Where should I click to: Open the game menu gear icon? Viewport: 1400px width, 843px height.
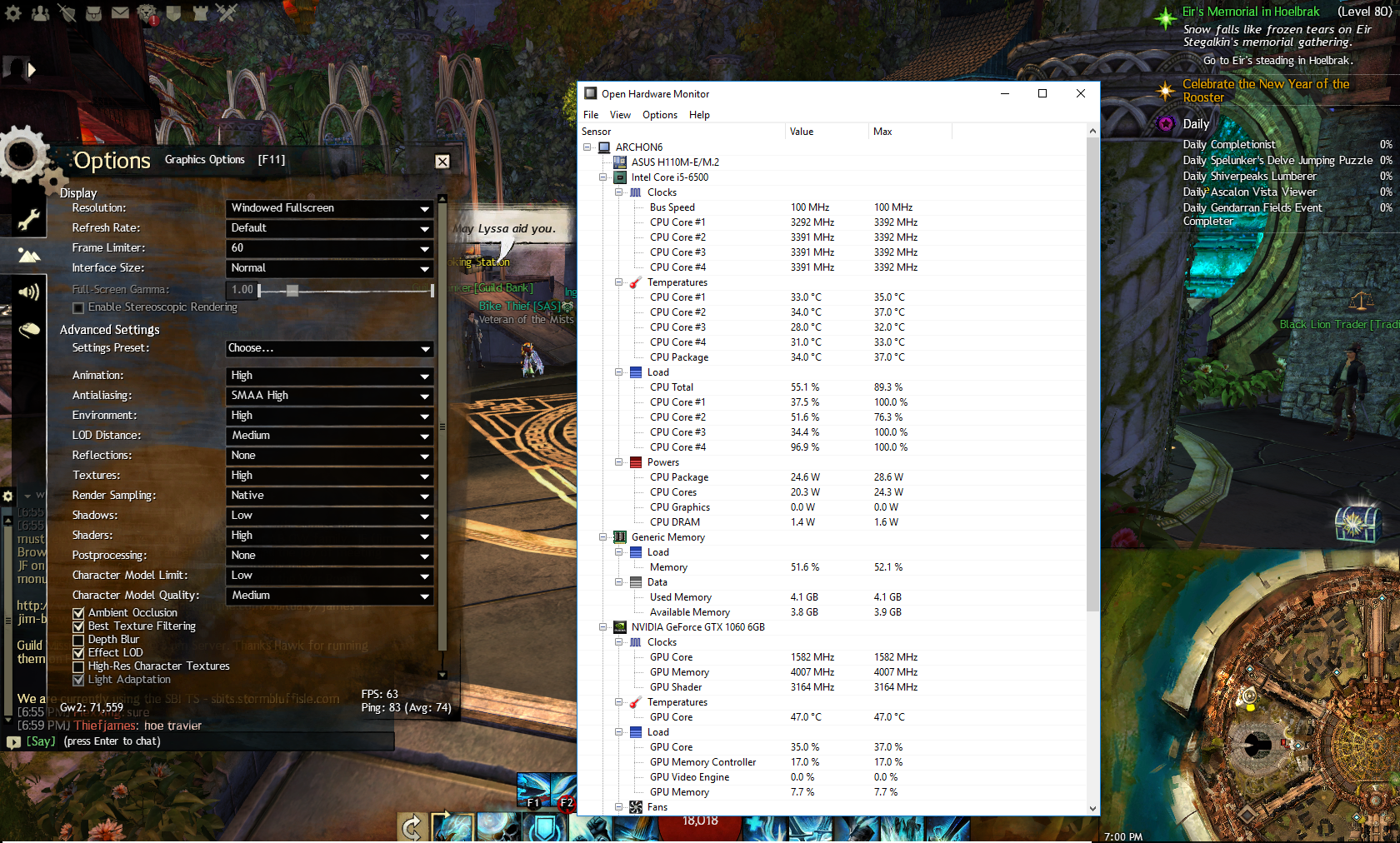point(13,12)
